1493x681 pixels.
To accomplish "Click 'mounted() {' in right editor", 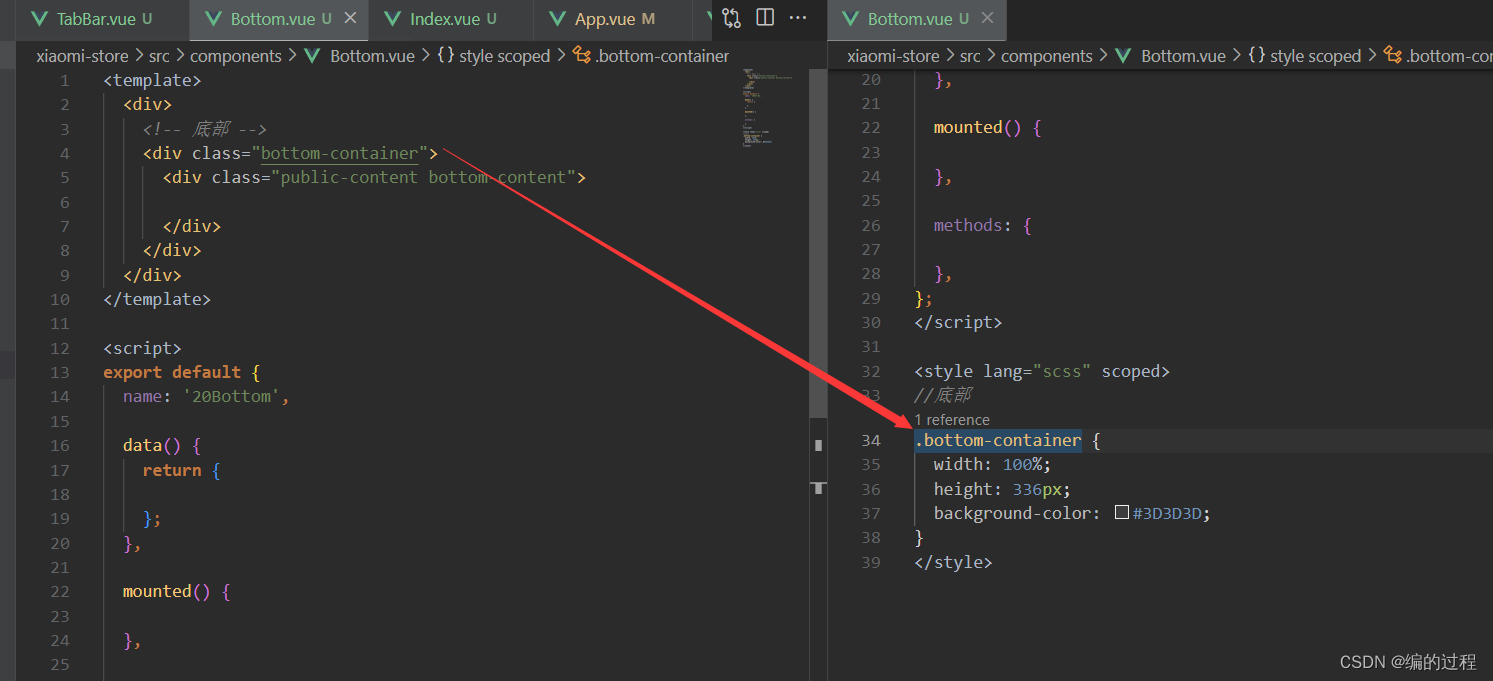I will [988, 127].
